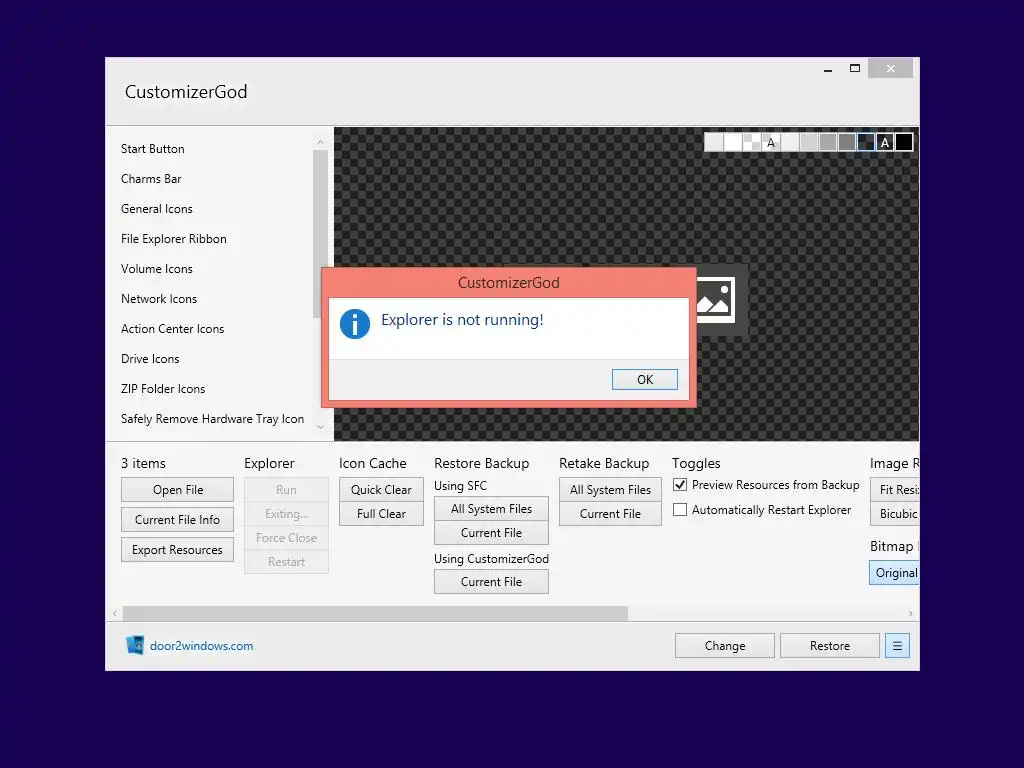Click All System Files under Retake Backup
1024x768 pixels.
click(x=610, y=490)
